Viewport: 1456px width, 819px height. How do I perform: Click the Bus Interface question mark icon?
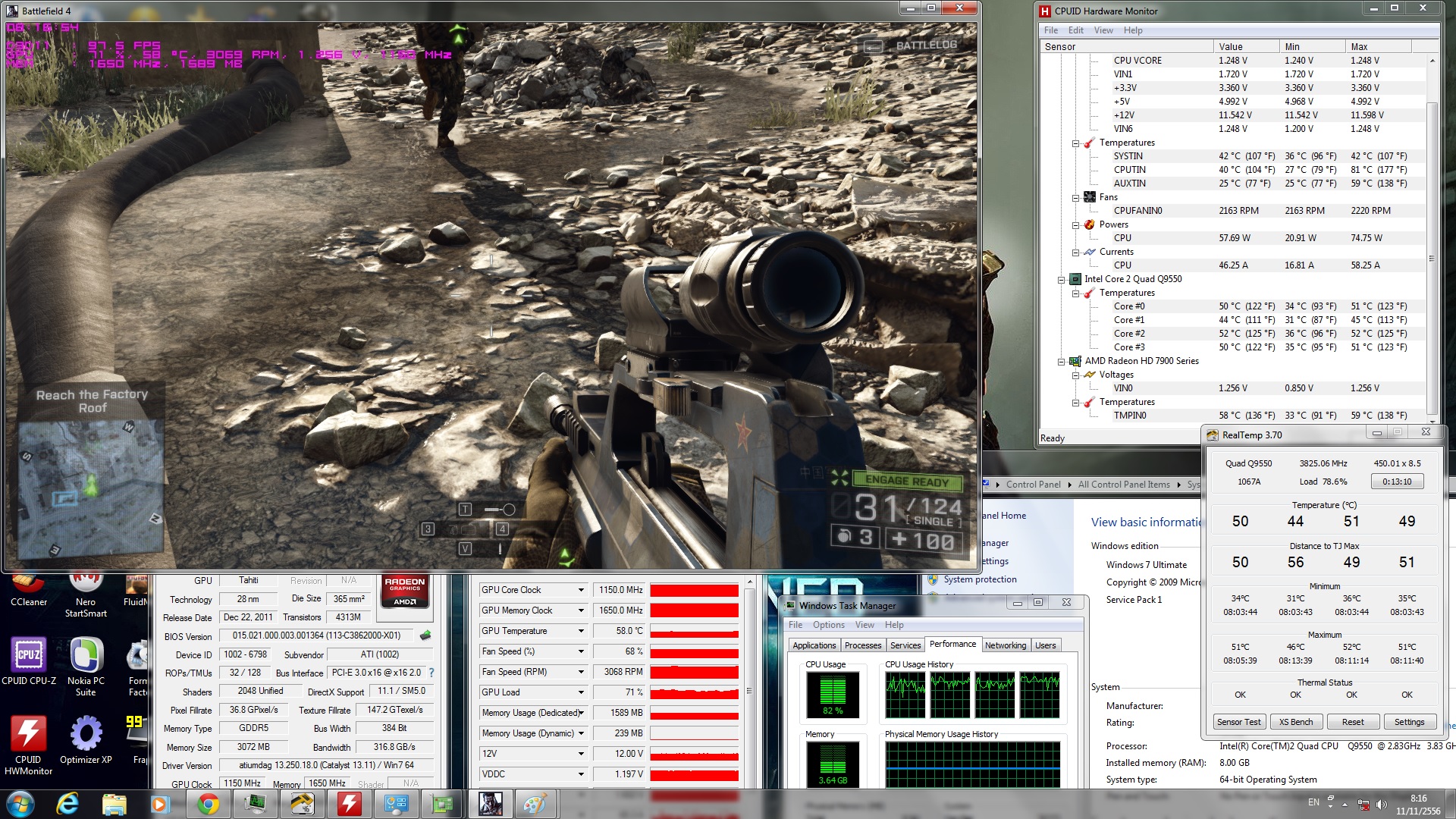(431, 673)
